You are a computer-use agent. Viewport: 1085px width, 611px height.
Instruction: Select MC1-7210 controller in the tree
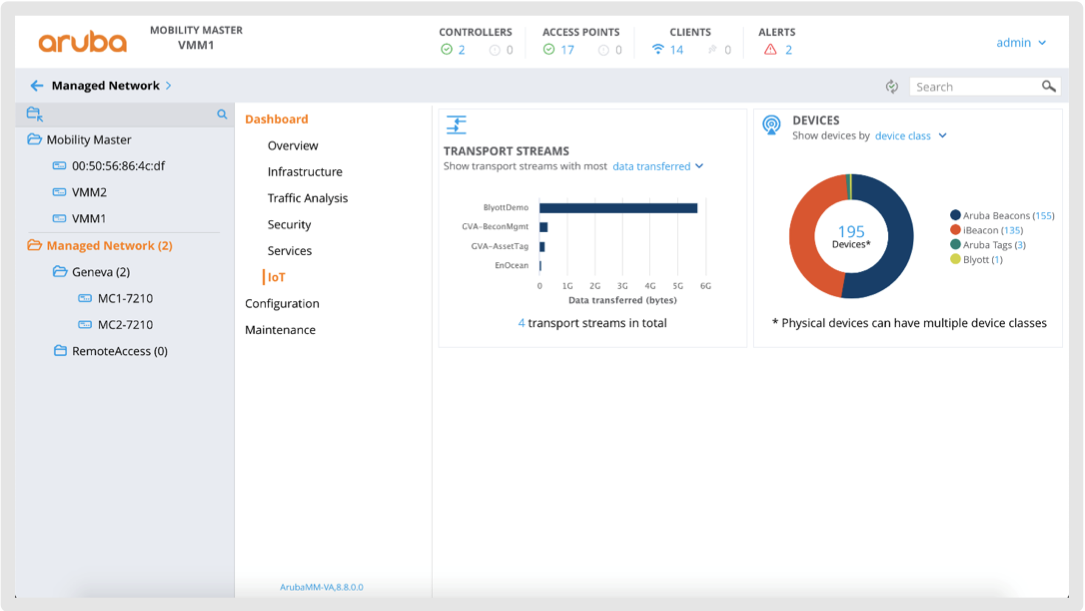(x=125, y=298)
